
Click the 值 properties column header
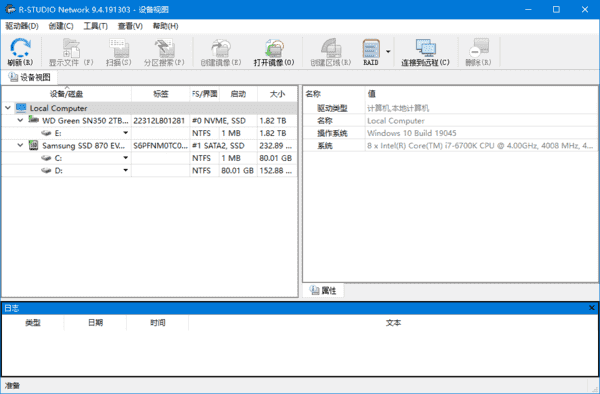[481, 94]
